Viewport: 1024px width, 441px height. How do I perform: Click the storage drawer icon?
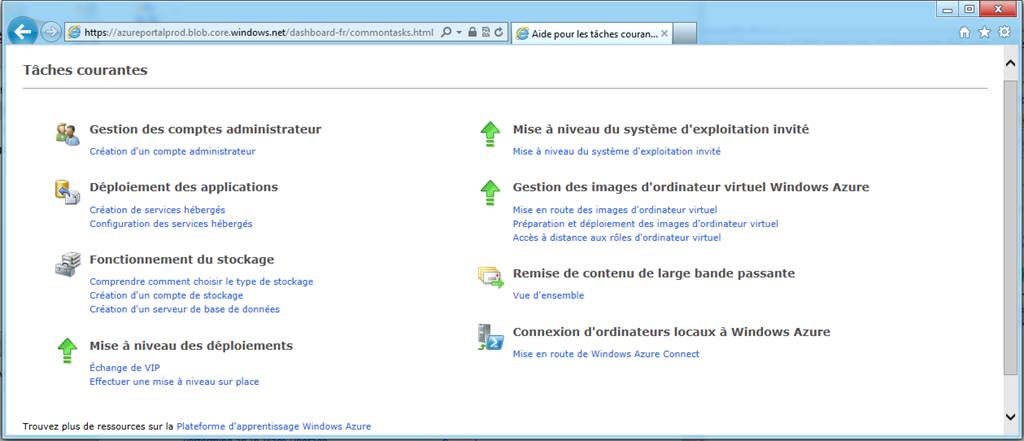click(67, 263)
